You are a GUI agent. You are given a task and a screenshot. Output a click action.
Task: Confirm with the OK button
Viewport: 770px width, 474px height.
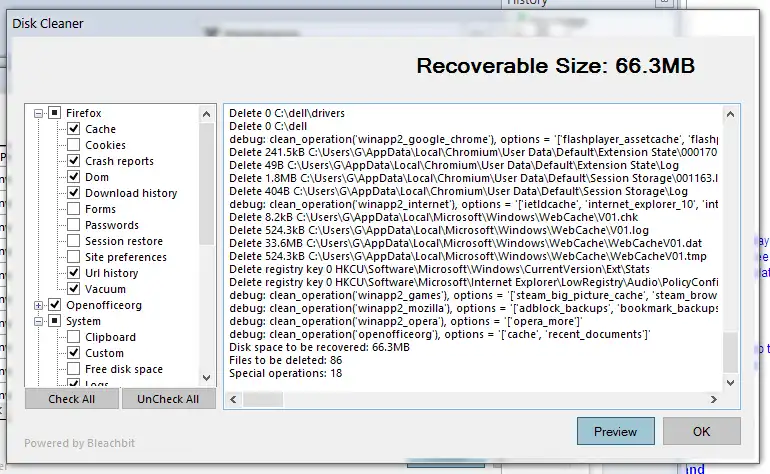[x=702, y=431]
